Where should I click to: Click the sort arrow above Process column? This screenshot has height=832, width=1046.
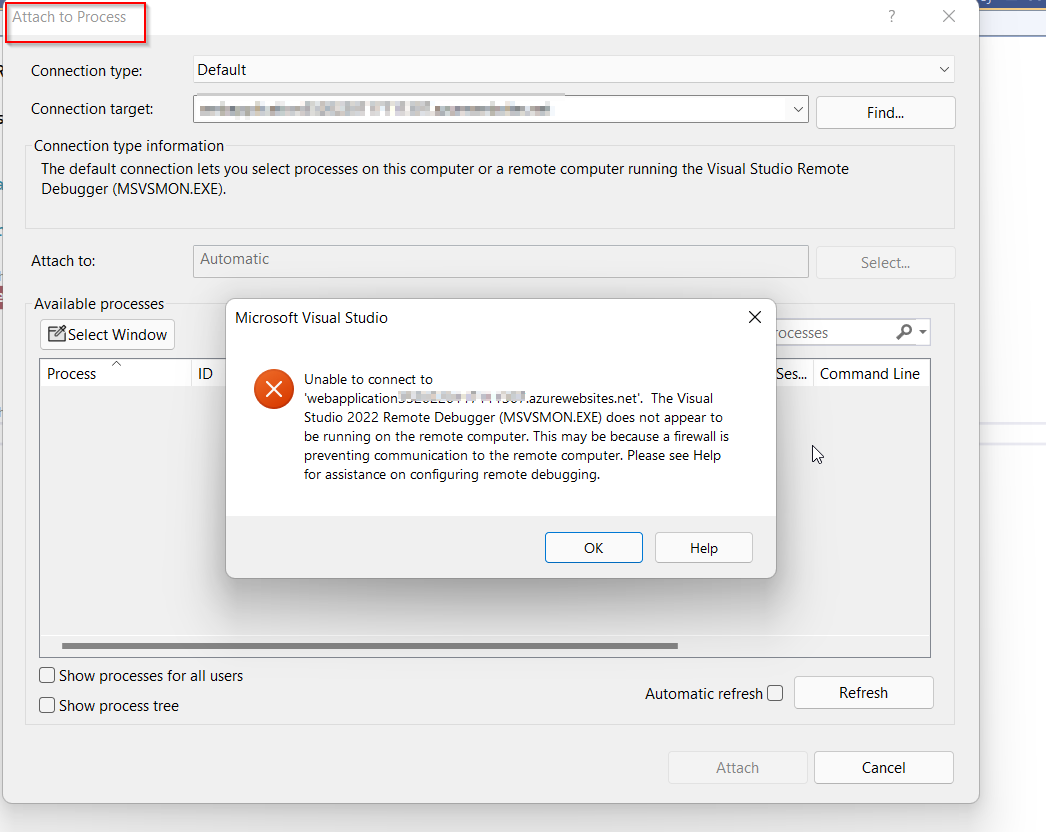[x=116, y=364]
